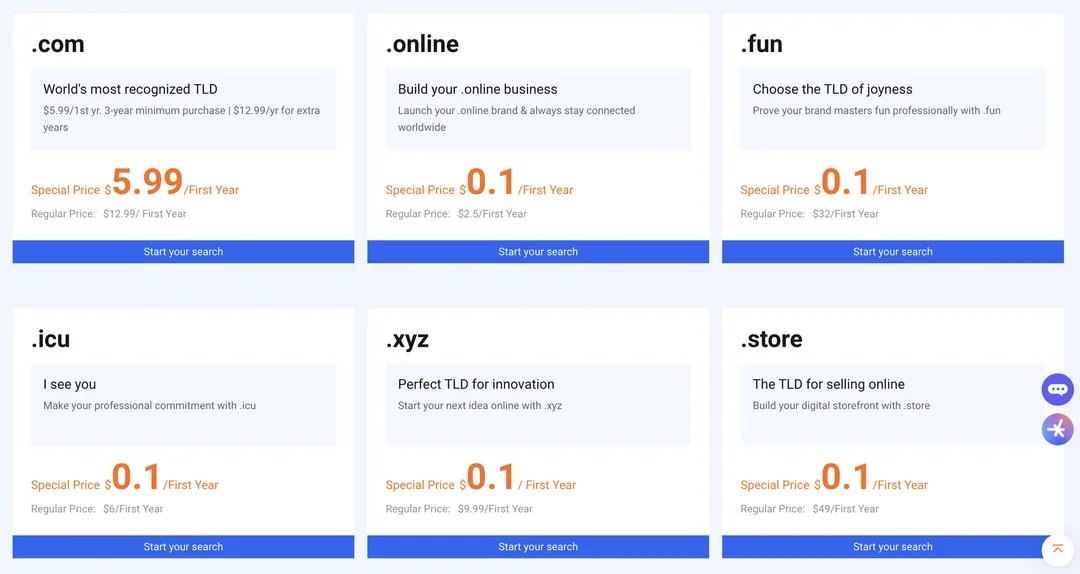The height and width of the screenshot is (574, 1080).
Task: Start your search for .store domain
Action: (x=893, y=546)
